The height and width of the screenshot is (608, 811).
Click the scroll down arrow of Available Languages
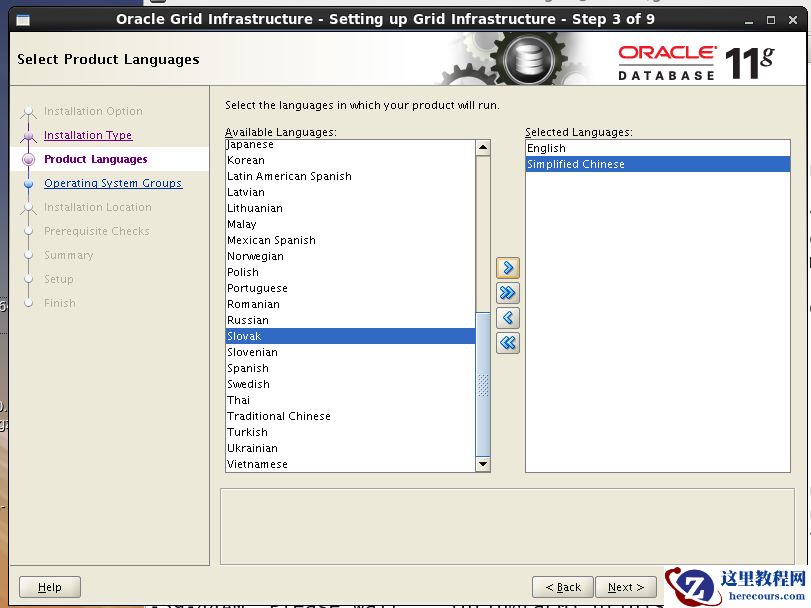click(483, 464)
